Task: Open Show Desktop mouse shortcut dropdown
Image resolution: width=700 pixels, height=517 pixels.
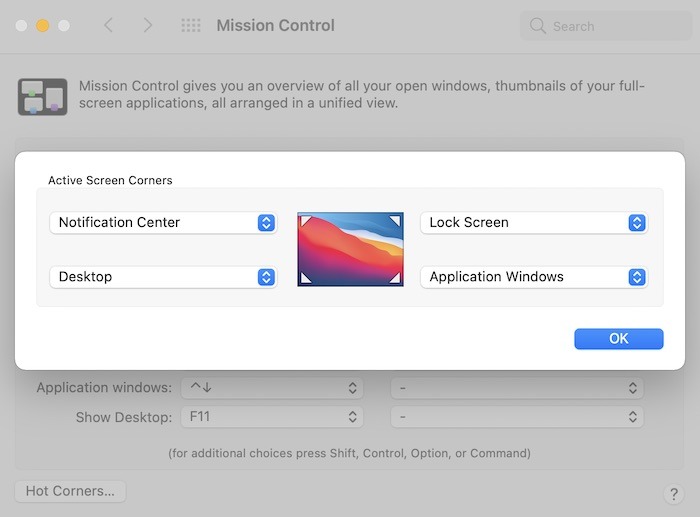Action: point(517,417)
